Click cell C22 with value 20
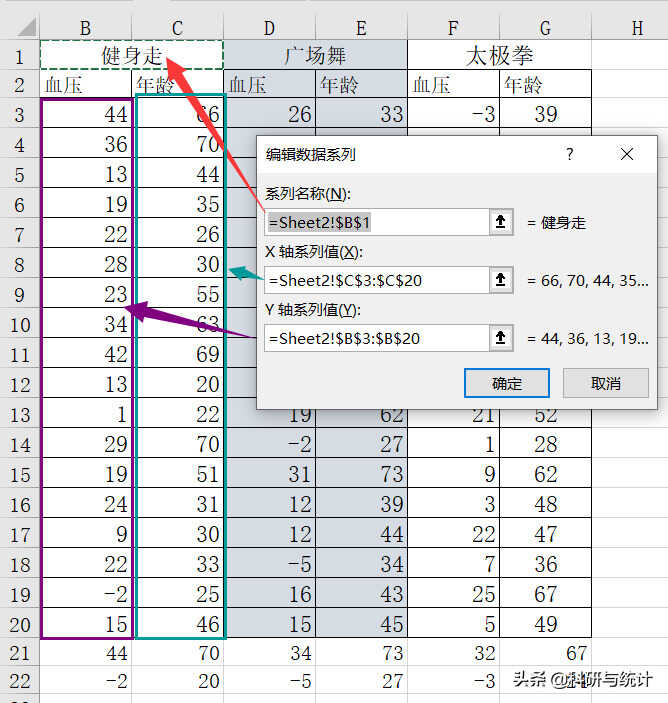Screen dimensions: 668x703 pos(178,681)
